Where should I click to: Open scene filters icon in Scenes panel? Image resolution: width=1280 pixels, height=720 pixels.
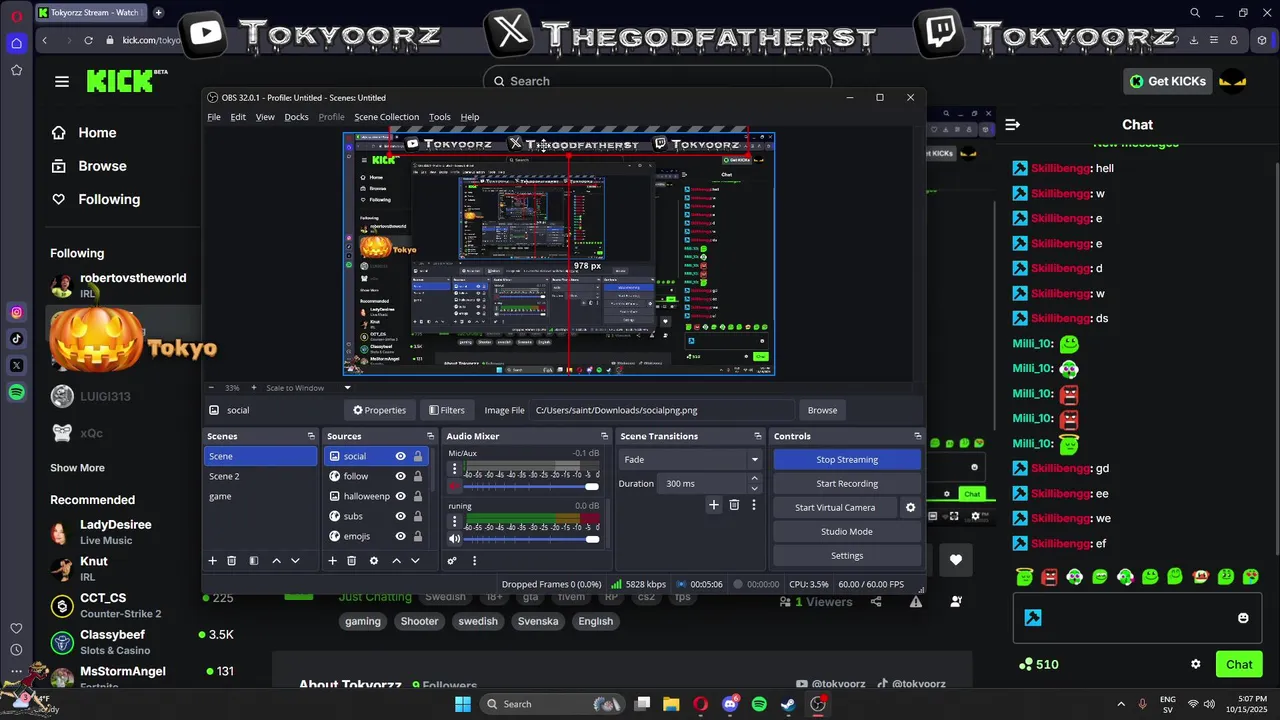[254, 561]
